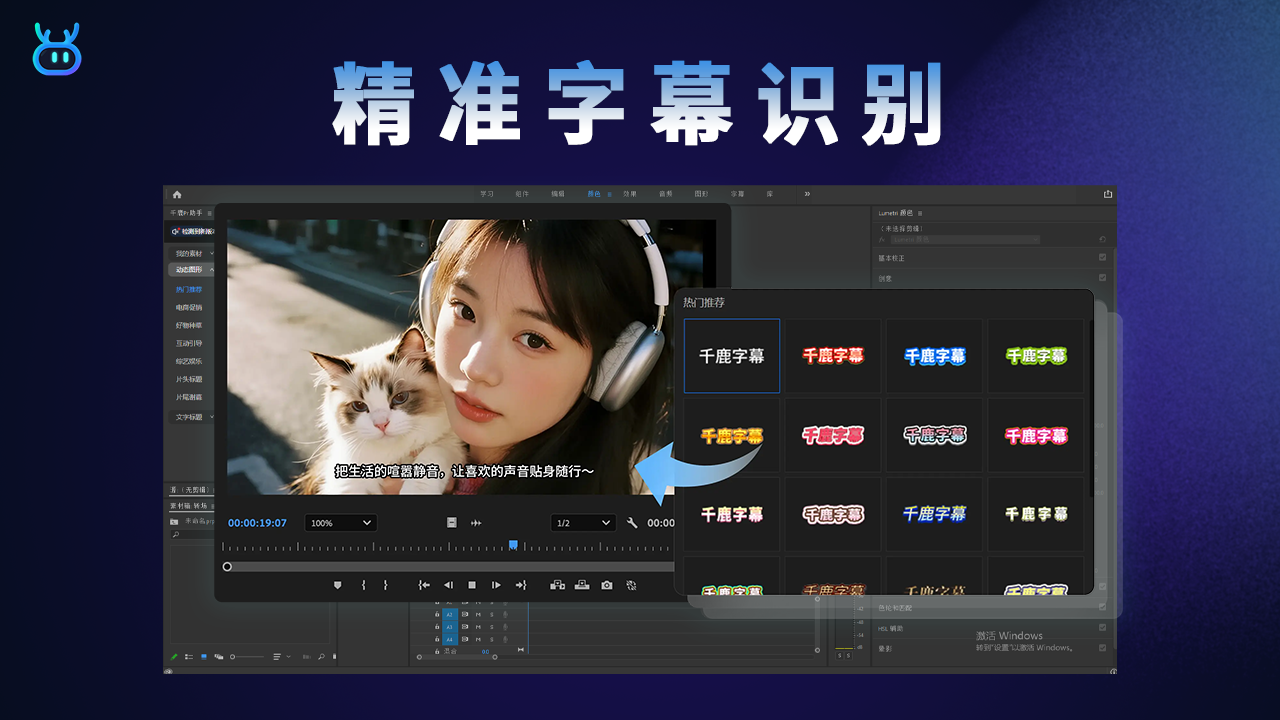This screenshot has width=1280, height=720.
Task: Take a frame snapshot with the camera icon
Action: (x=606, y=585)
